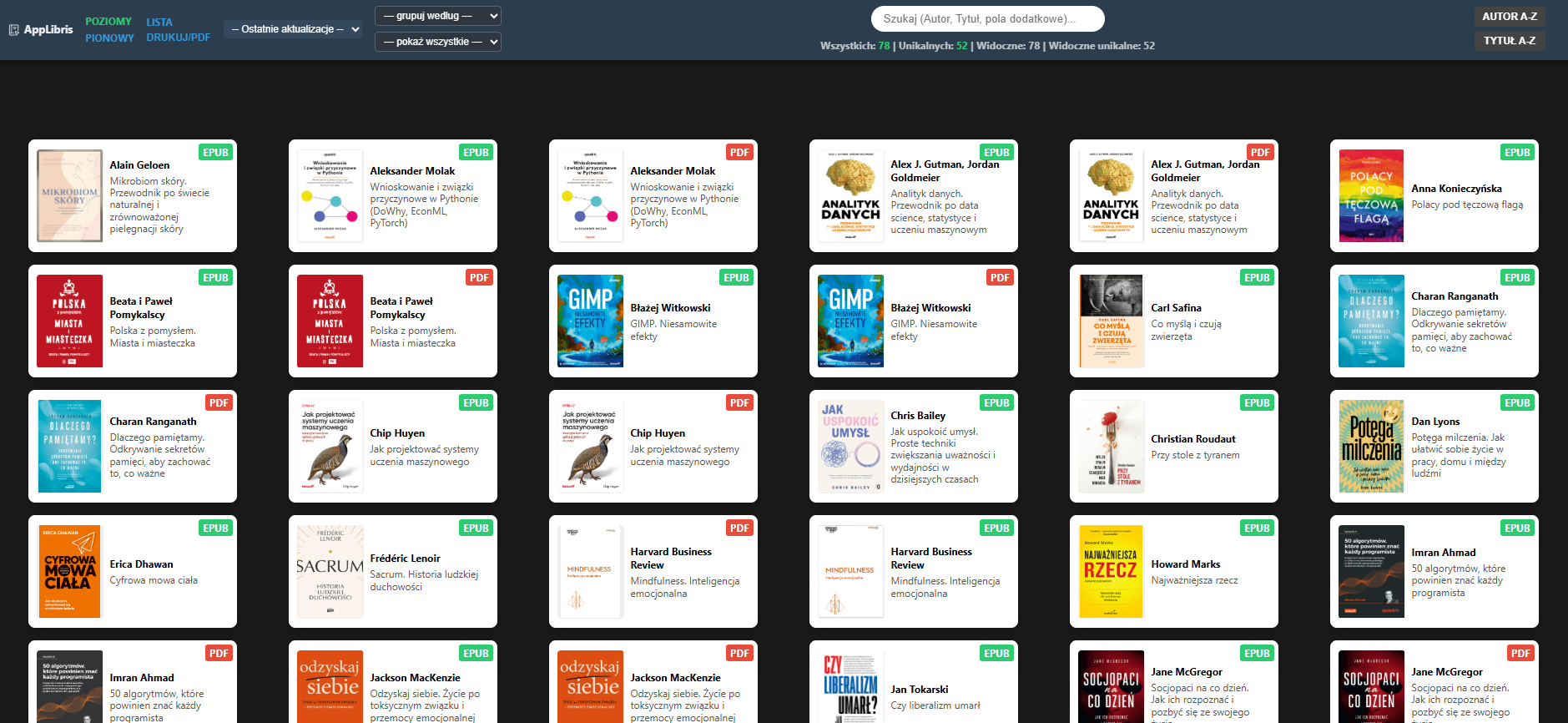Open Najważniejsza rzecz book cover

click(1111, 572)
